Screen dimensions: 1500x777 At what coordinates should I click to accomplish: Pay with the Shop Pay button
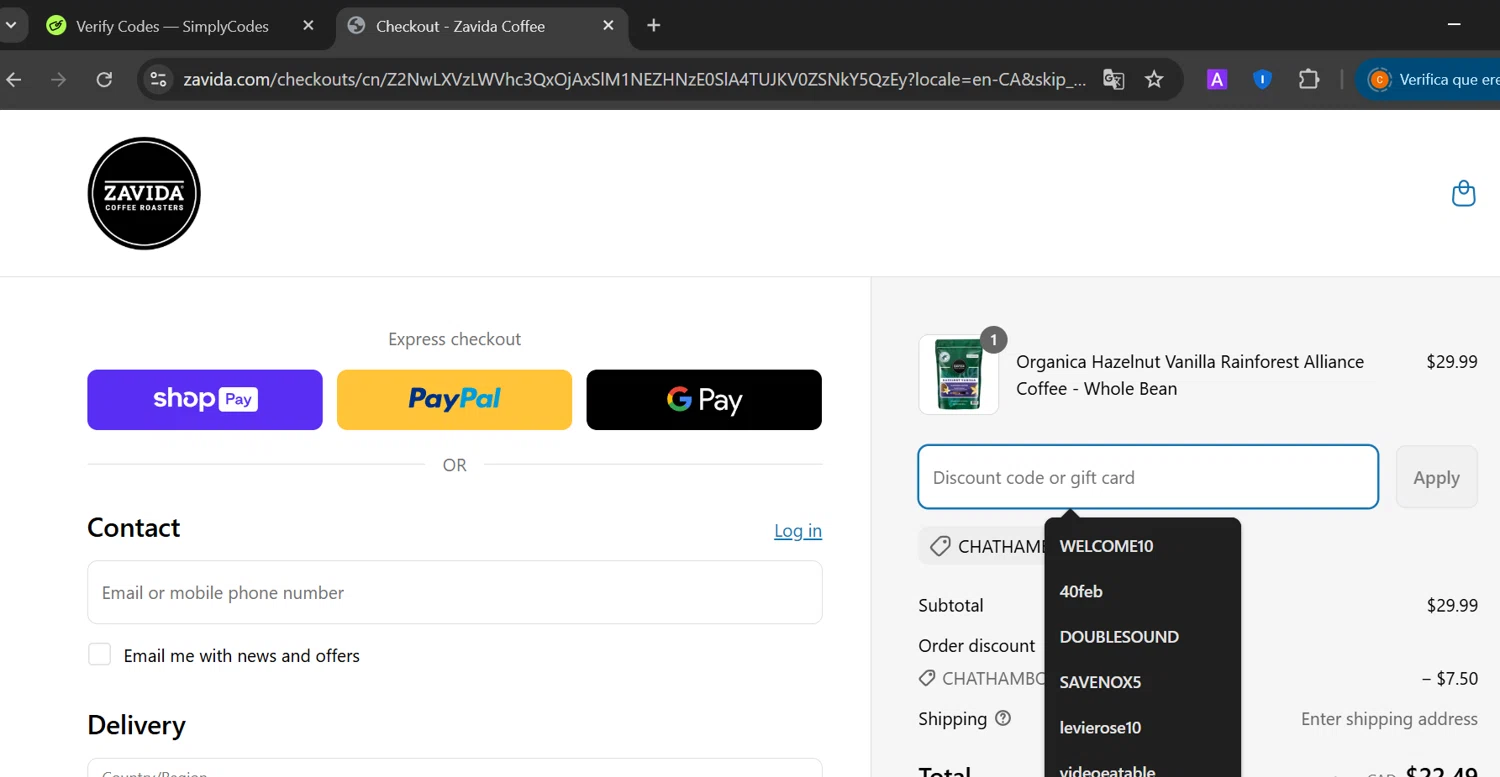(x=205, y=400)
